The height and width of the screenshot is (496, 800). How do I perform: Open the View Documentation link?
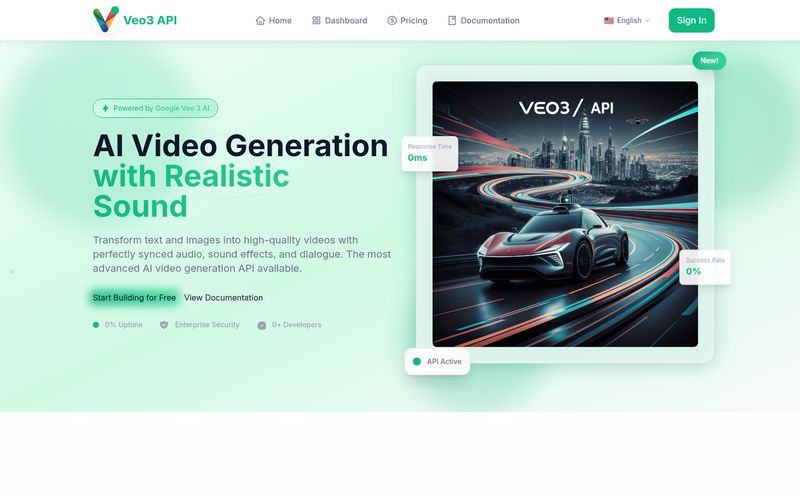pyautogui.click(x=223, y=297)
